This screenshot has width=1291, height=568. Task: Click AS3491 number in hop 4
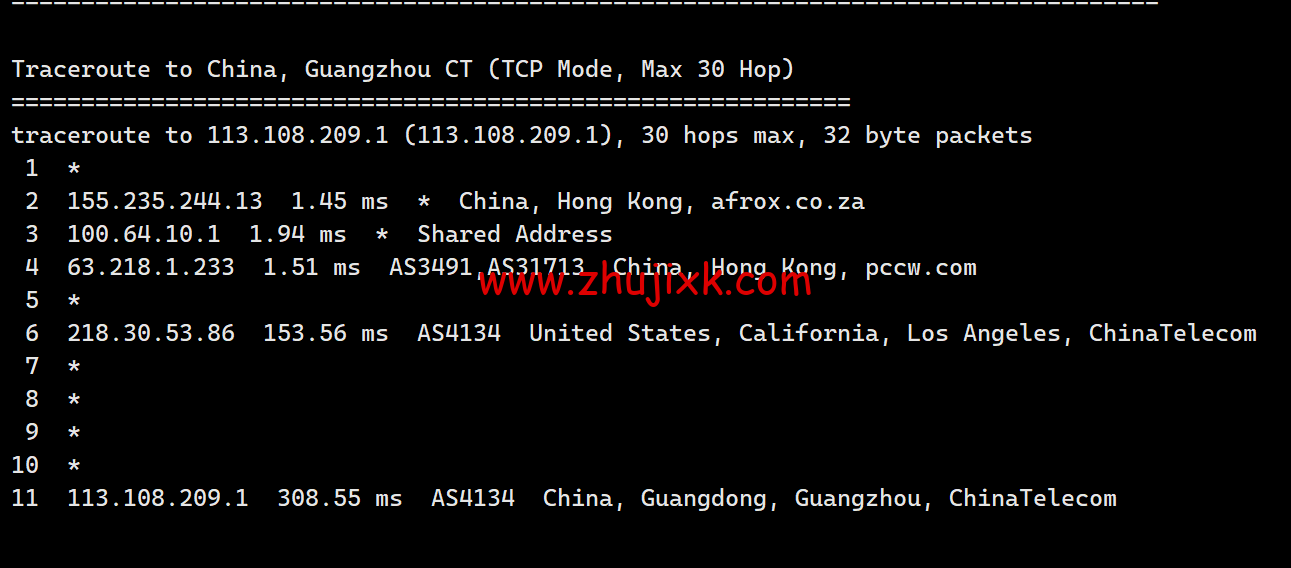[x=431, y=268]
